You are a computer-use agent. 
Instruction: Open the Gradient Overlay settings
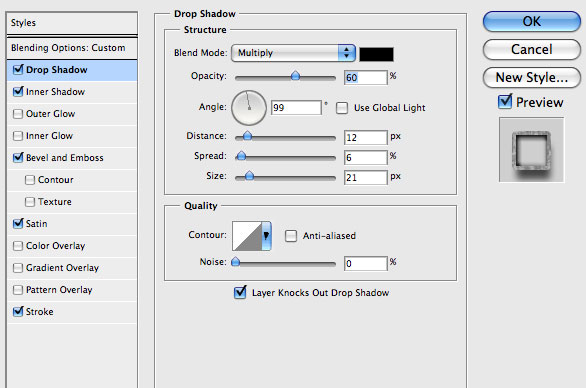pyautogui.click(x=62, y=268)
